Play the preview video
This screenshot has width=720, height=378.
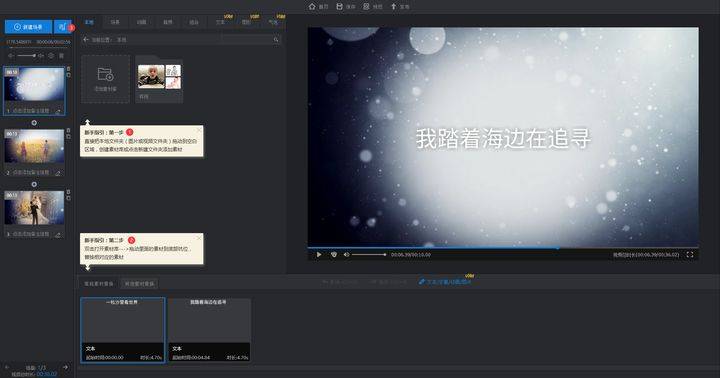click(319, 254)
